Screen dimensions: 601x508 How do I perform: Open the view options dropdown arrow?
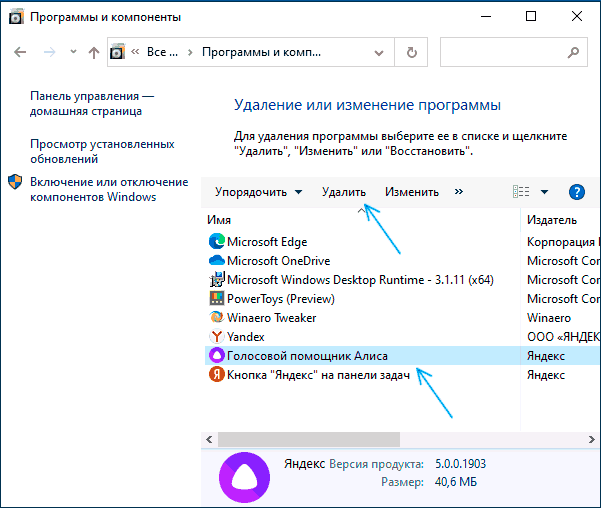544,192
